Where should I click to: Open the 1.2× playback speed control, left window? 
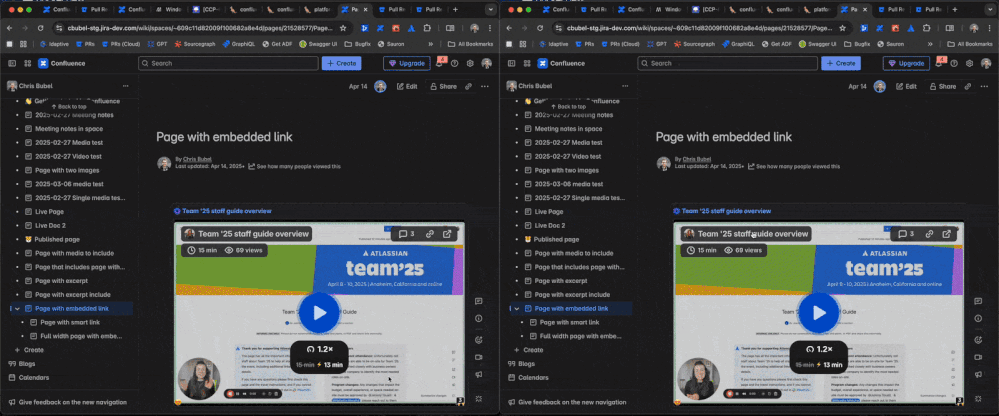pyautogui.click(x=319, y=349)
